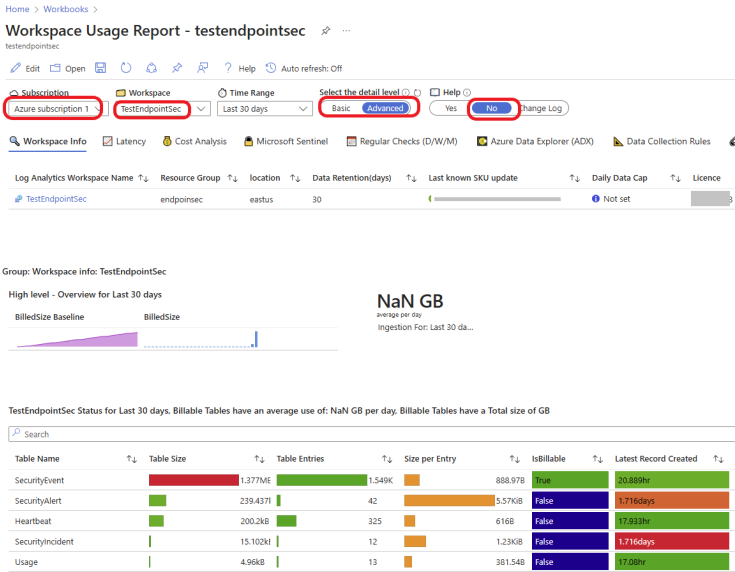
Task: Switch to Latency tab
Action: [x=124, y=141]
